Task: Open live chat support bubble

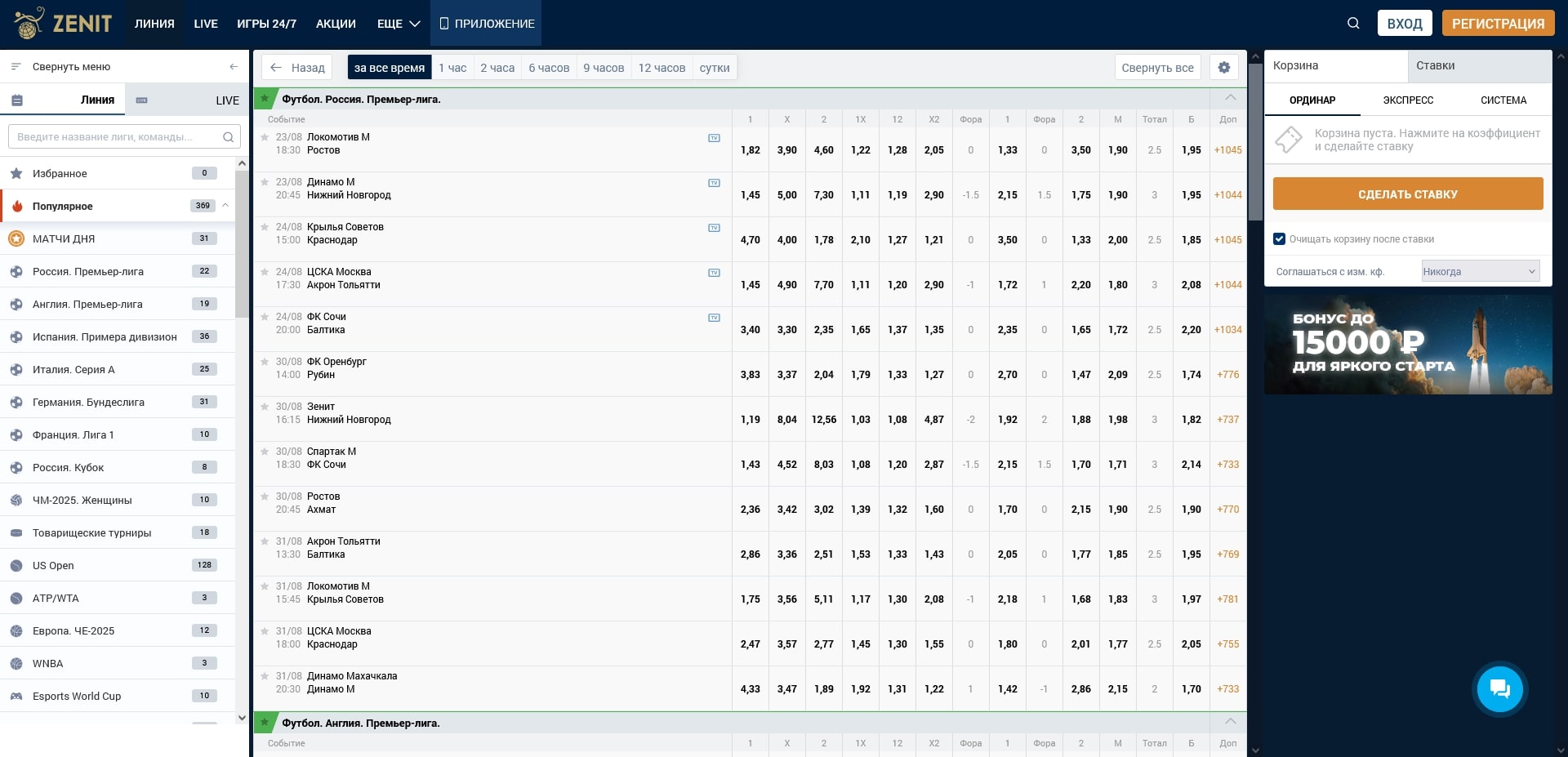Action: click(1499, 689)
